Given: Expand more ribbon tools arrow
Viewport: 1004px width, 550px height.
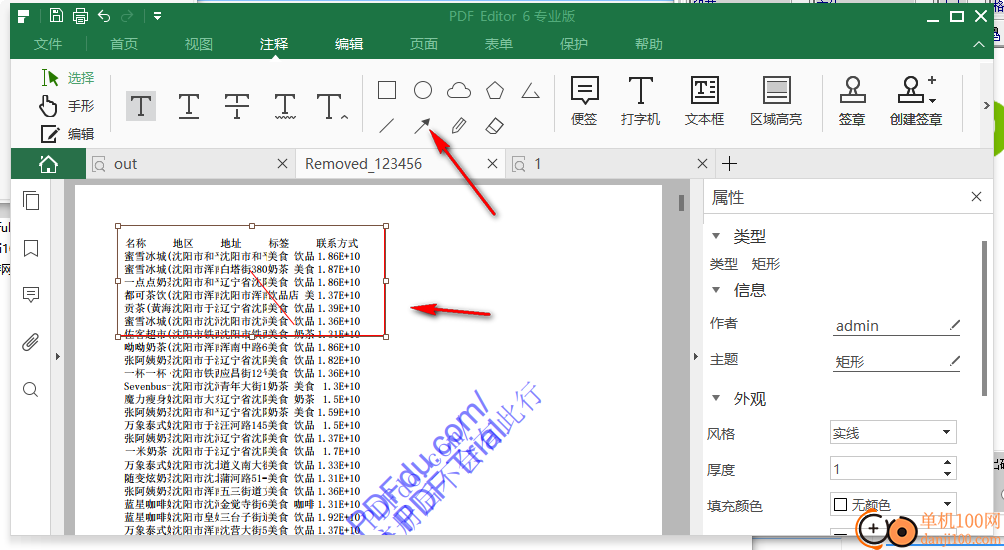Looking at the screenshot, I should (987, 106).
